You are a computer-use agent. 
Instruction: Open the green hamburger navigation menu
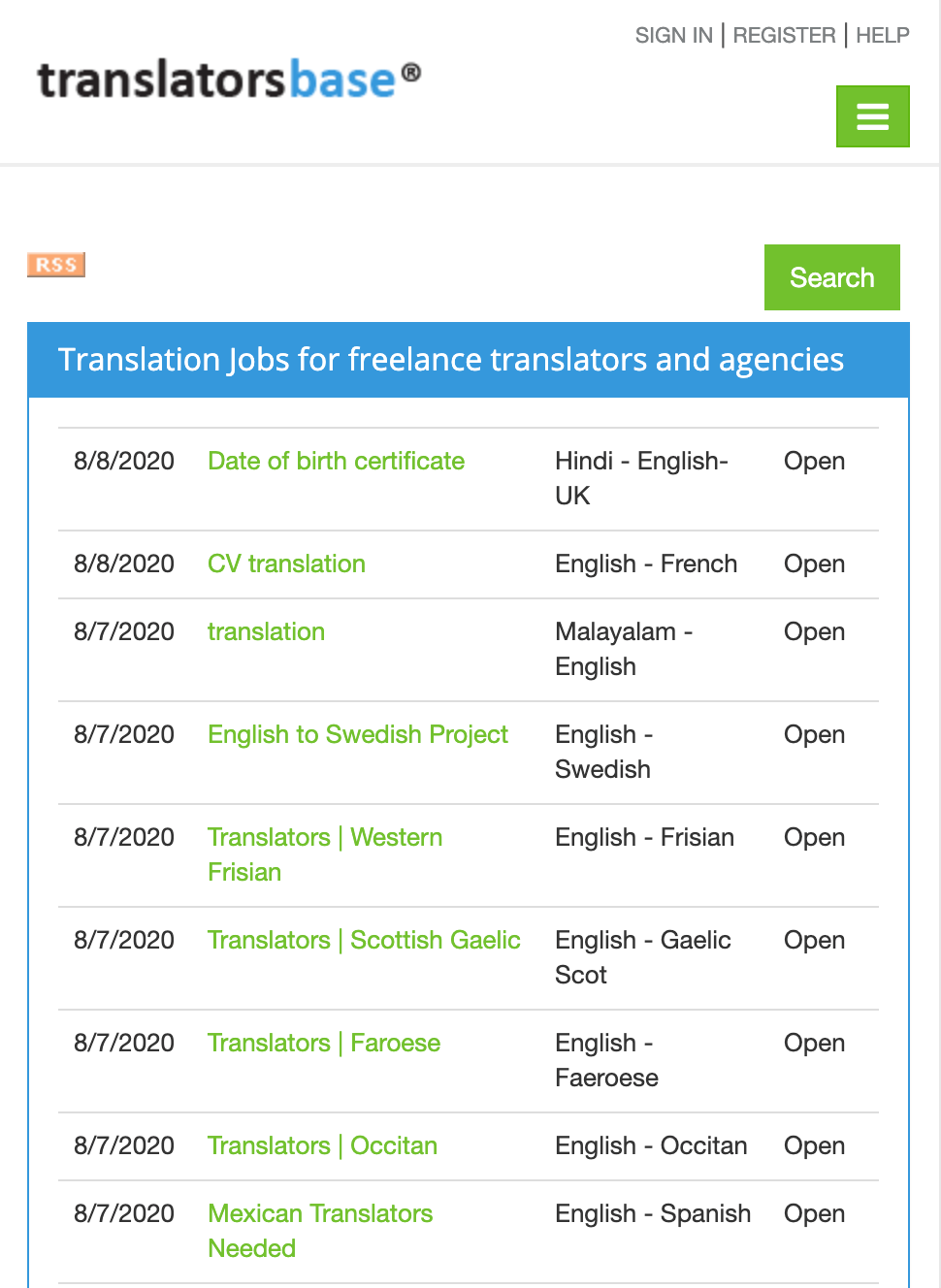(x=871, y=115)
